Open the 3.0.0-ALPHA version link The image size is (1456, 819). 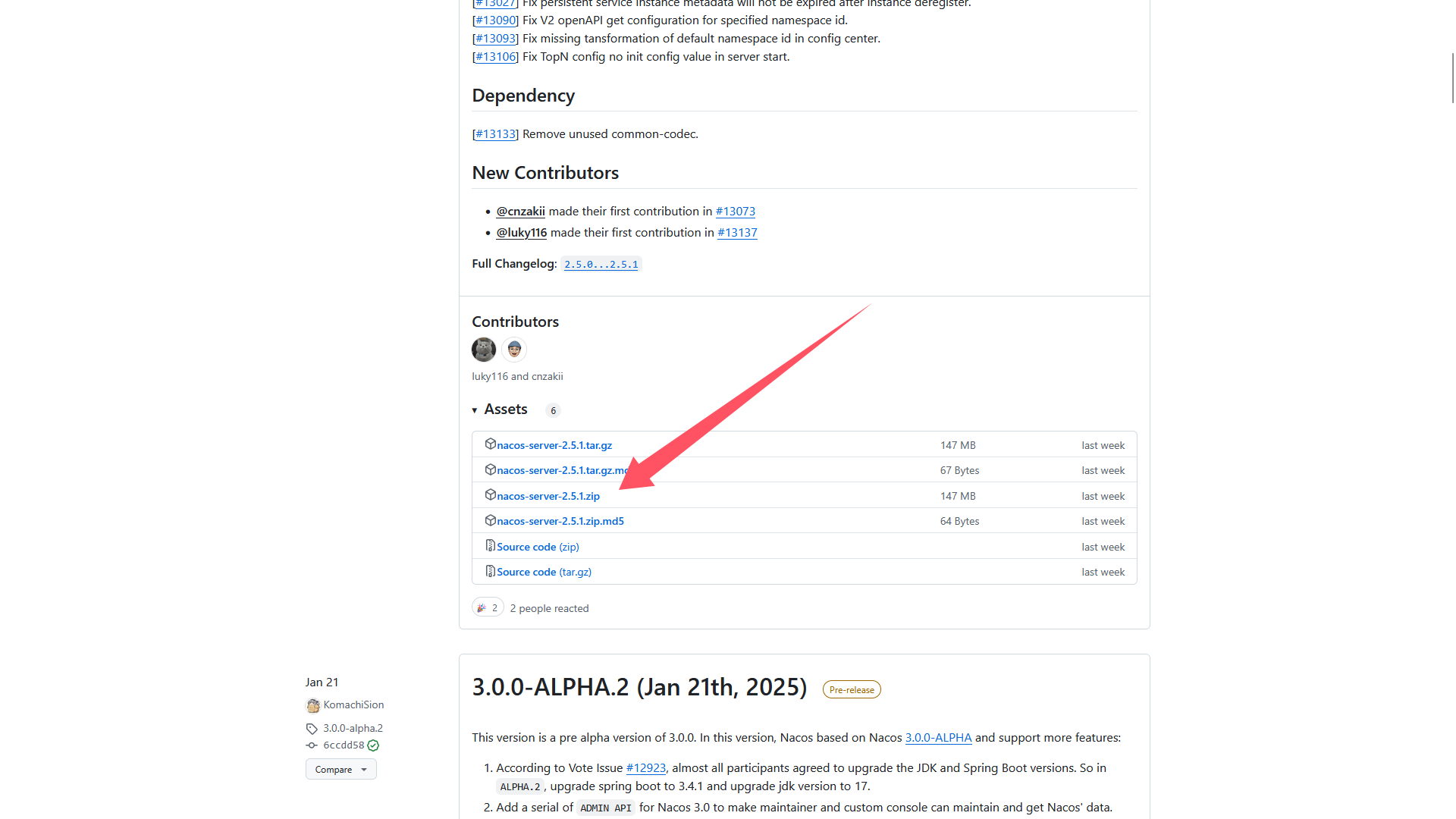point(938,738)
